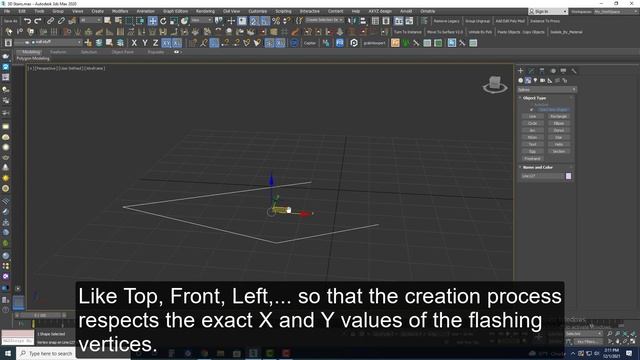640x360 pixels.
Task: Open the Splines category dropdown
Action: 546,89
